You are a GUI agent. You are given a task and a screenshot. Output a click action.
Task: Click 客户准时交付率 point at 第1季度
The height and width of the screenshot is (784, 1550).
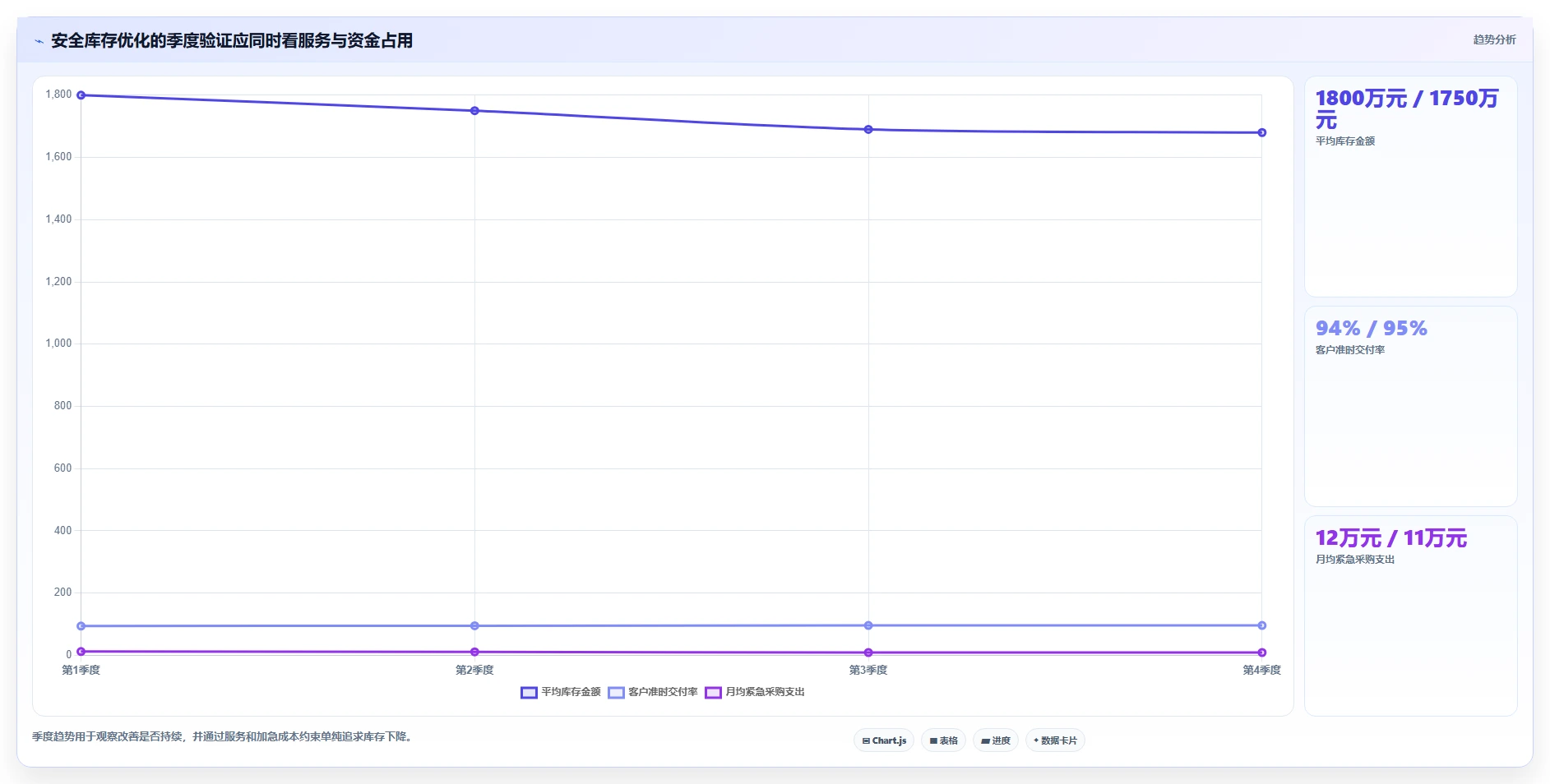click(81, 626)
